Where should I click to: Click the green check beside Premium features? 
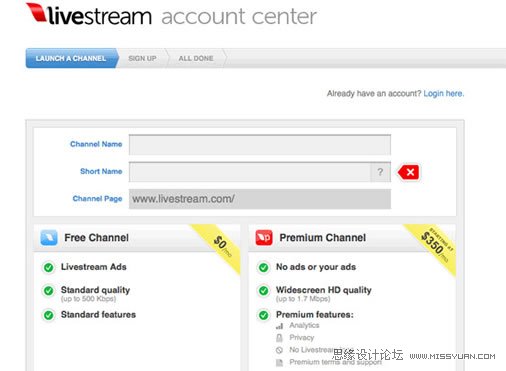264,315
